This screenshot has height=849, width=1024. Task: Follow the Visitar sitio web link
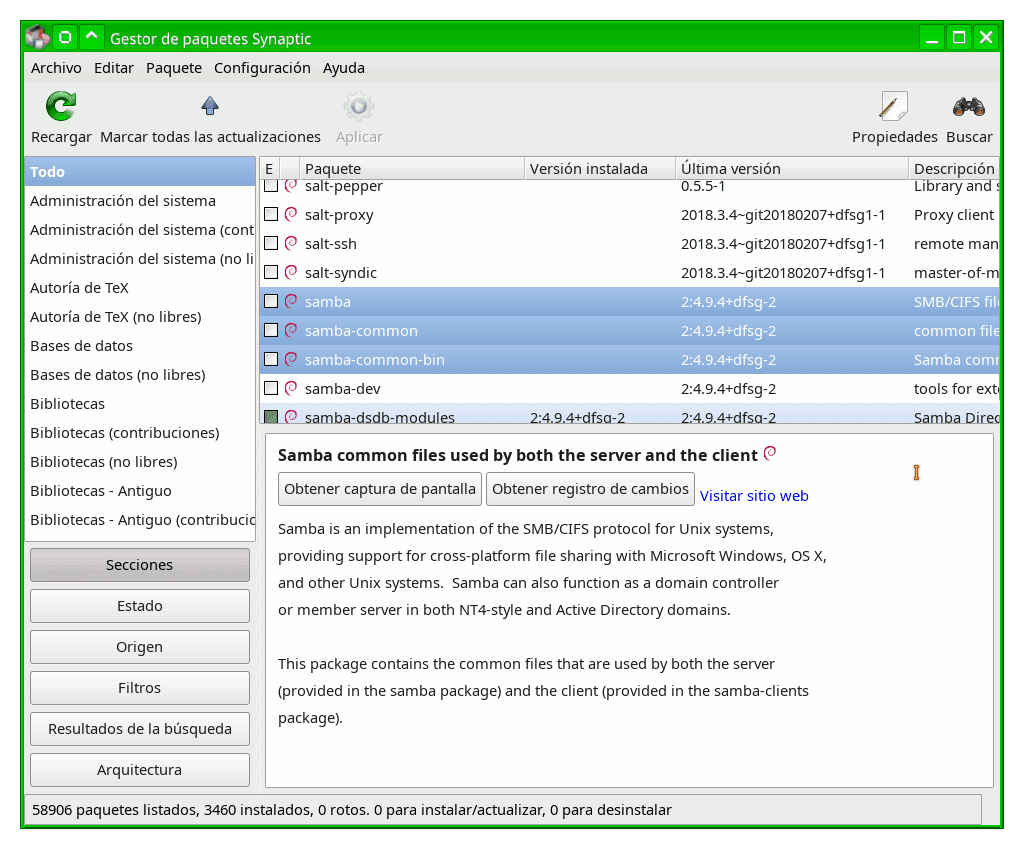pyautogui.click(x=754, y=495)
